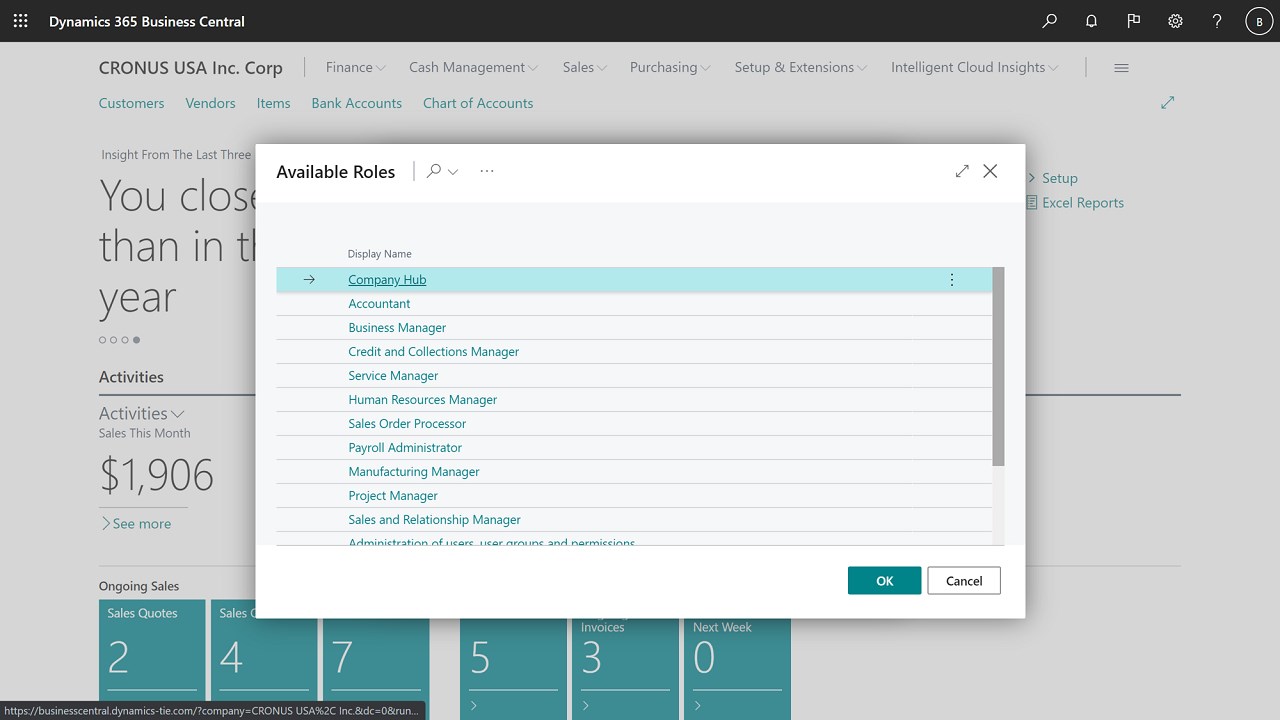Click the CRONUS USA Inc. Corp company name
The width and height of the screenshot is (1280, 720).
(191, 68)
